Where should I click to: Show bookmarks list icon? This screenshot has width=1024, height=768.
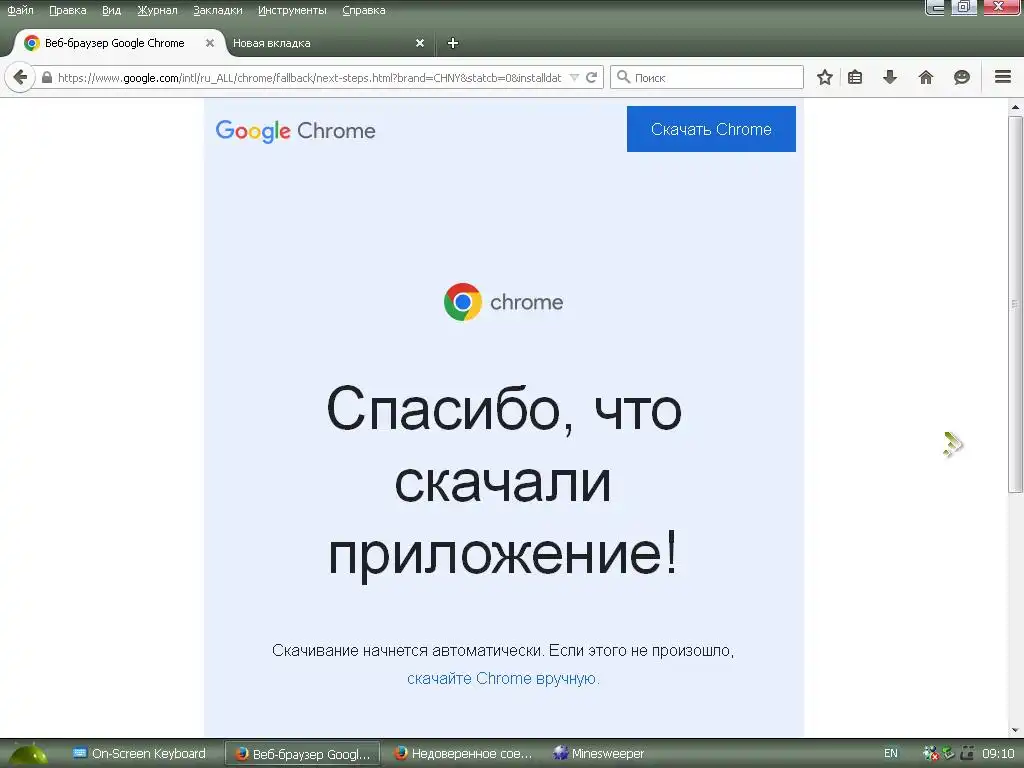click(855, 78)
